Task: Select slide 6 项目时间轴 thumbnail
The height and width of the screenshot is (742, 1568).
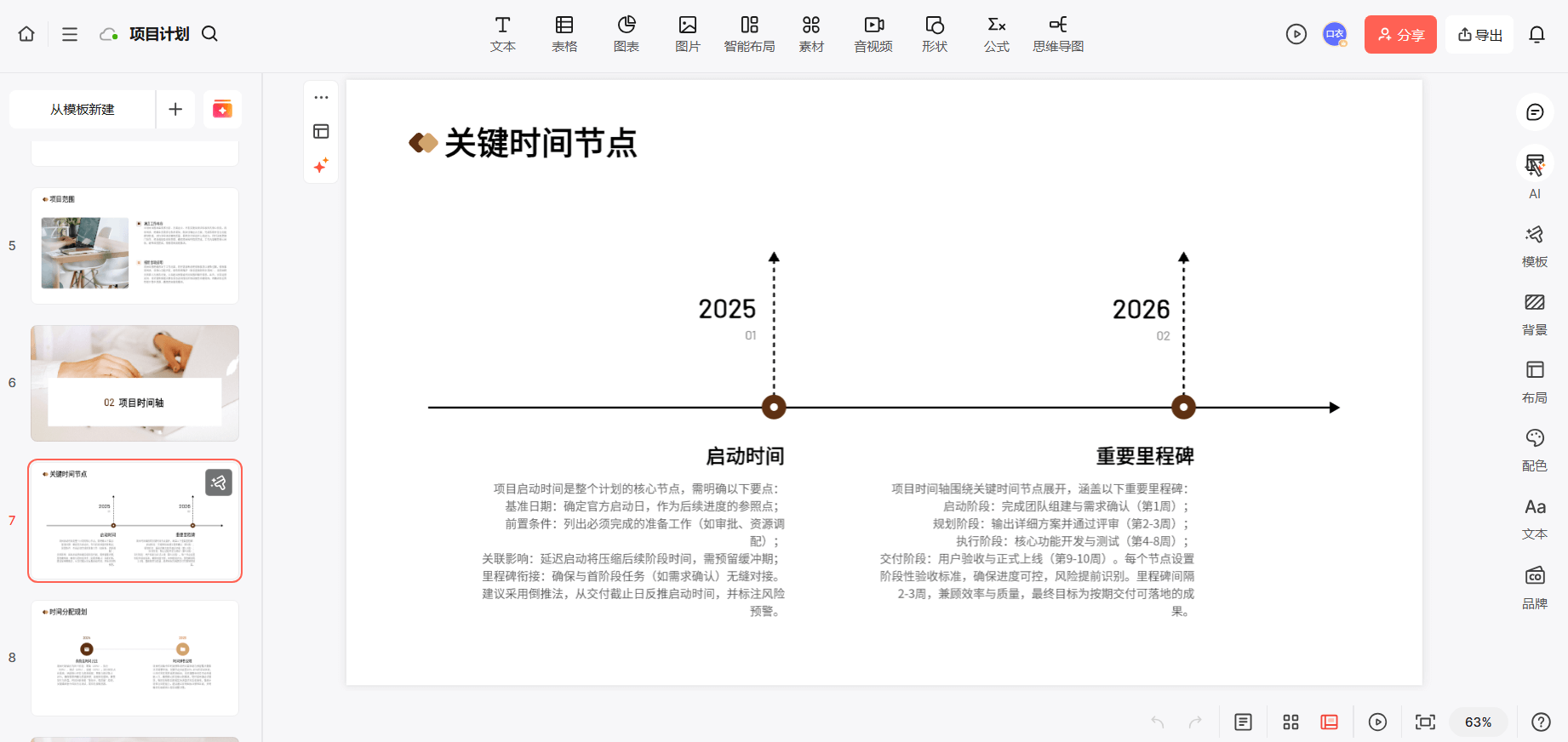Action: pyautogui.click(x=134, y=383)
